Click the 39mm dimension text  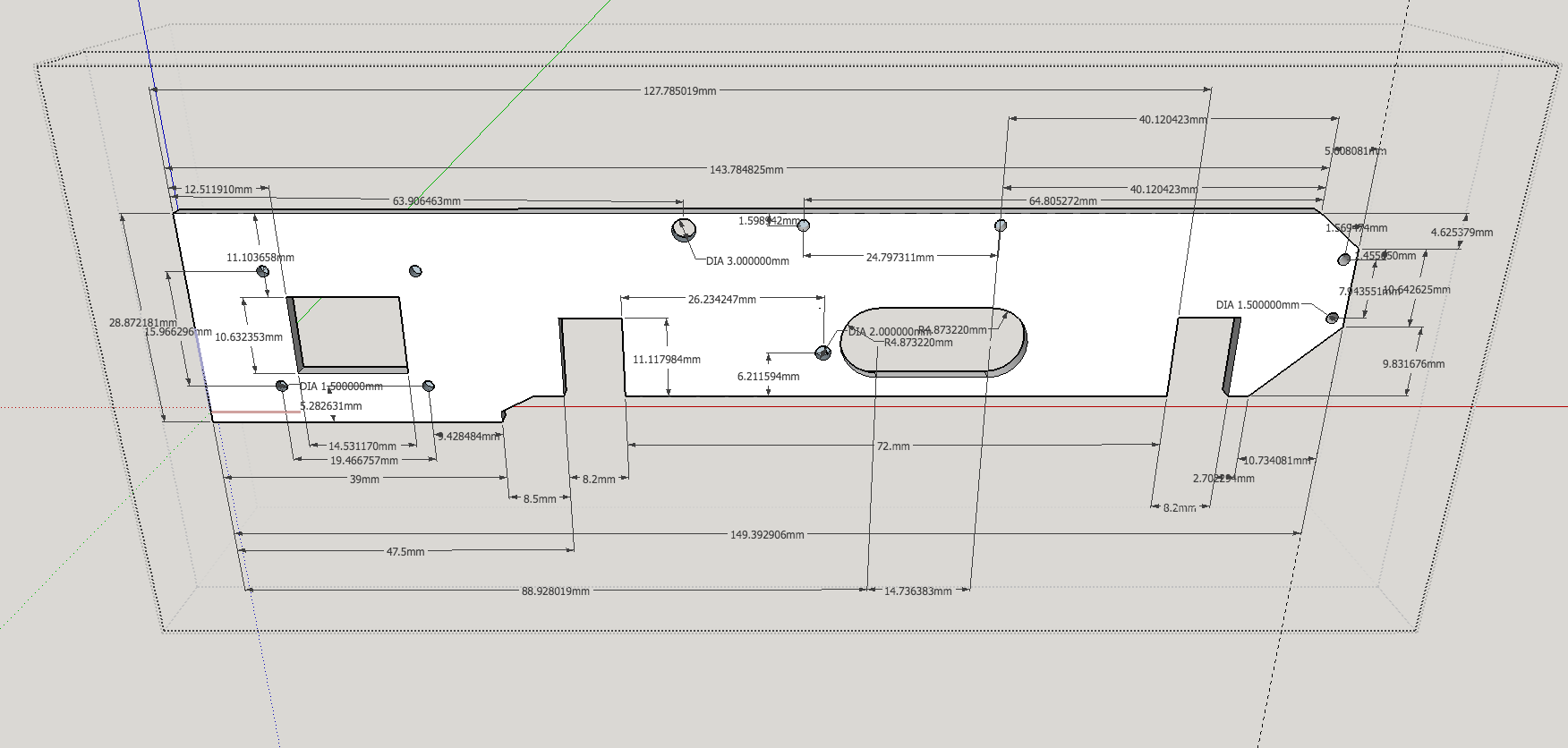pyautogui.click(x=364, y=480)
